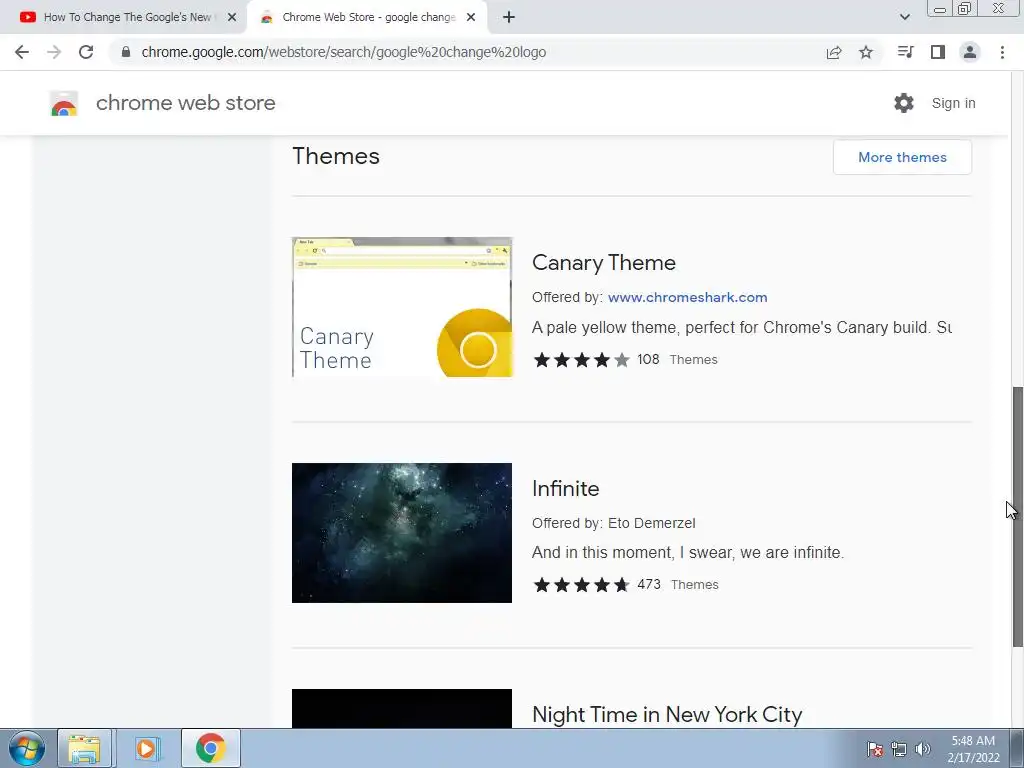Click the address bar URL
The image size is (1024, 768).
[x=344, y=52]
